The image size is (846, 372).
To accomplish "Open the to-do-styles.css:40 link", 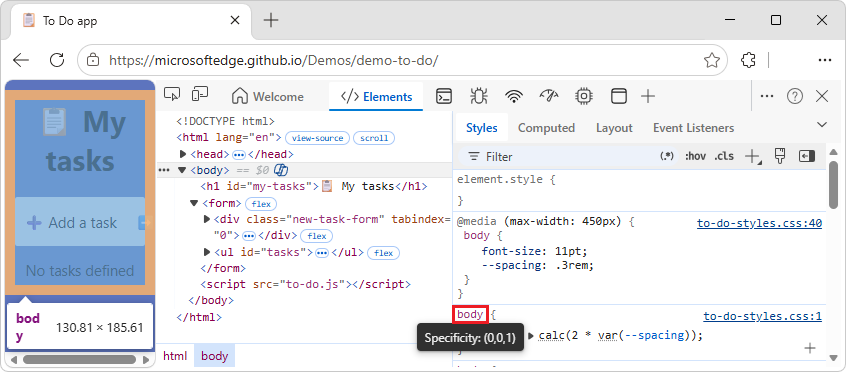I will pyautogui.click(x=759, y=224).
